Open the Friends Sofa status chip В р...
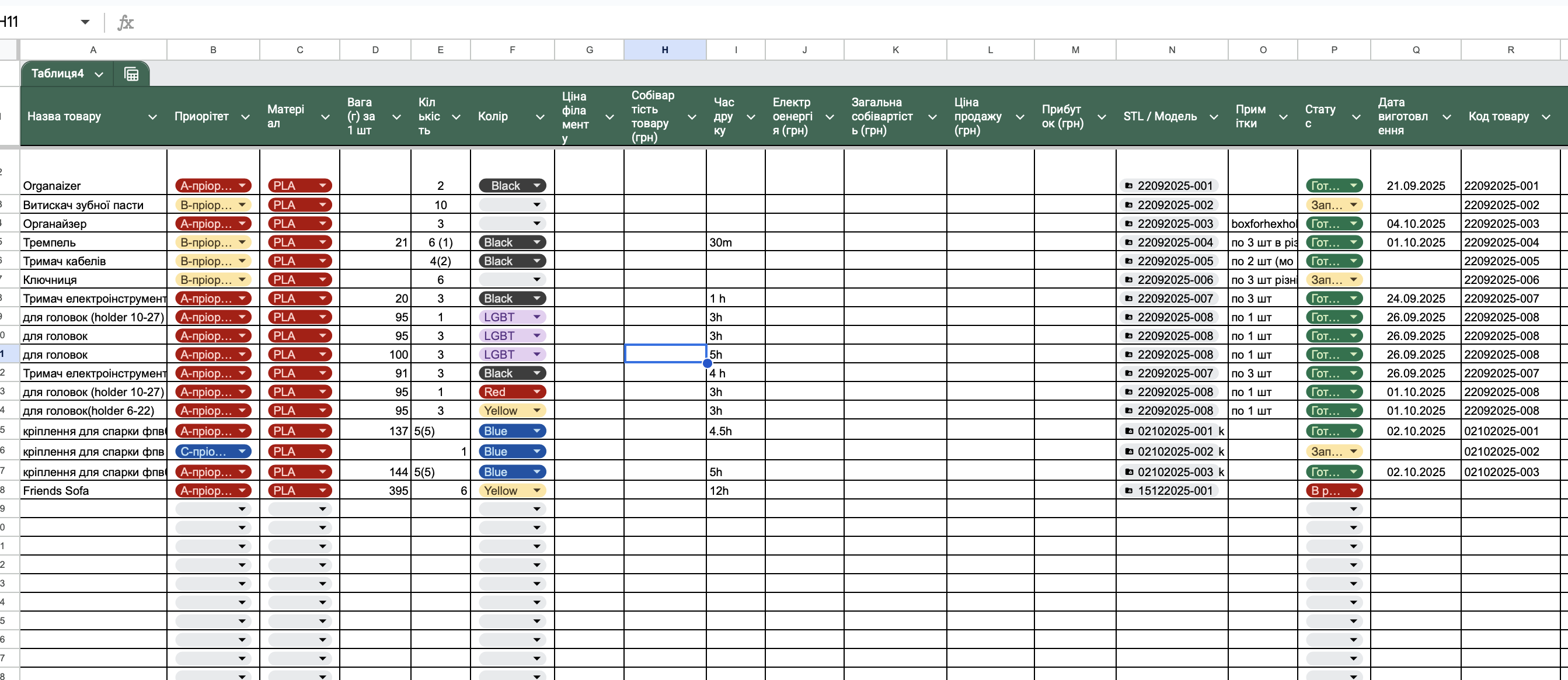1568x680 pixels. [1334, 491]
